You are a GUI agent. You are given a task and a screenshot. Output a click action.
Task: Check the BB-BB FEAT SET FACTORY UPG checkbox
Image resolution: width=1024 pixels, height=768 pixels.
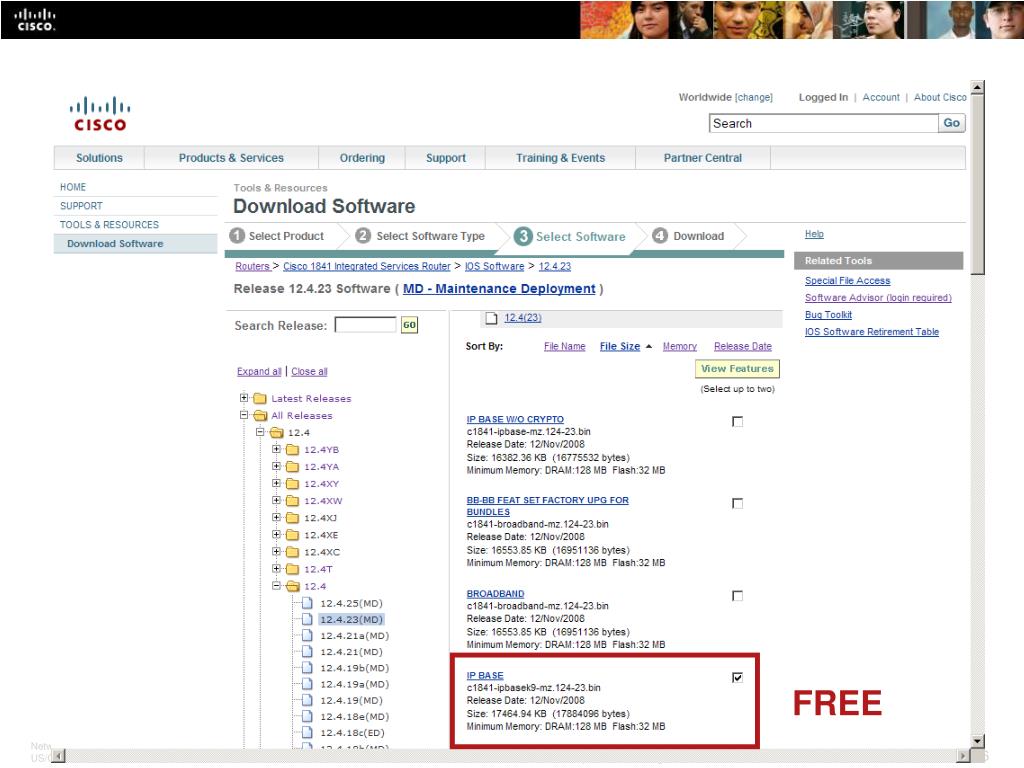(737, 503)
